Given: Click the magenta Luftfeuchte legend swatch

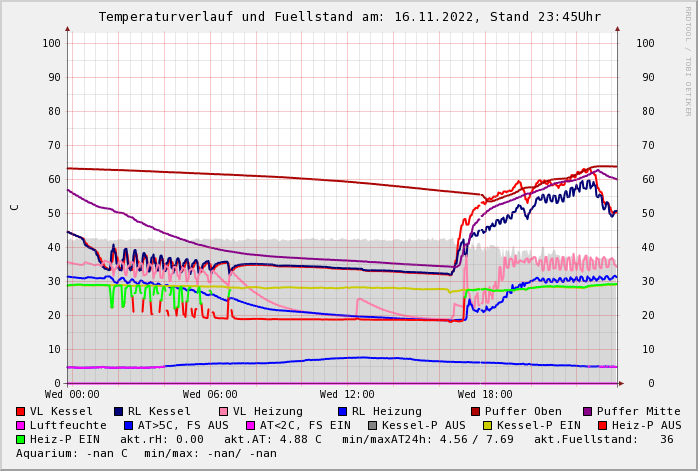Looking at the screenshot, I should (20, 426).
